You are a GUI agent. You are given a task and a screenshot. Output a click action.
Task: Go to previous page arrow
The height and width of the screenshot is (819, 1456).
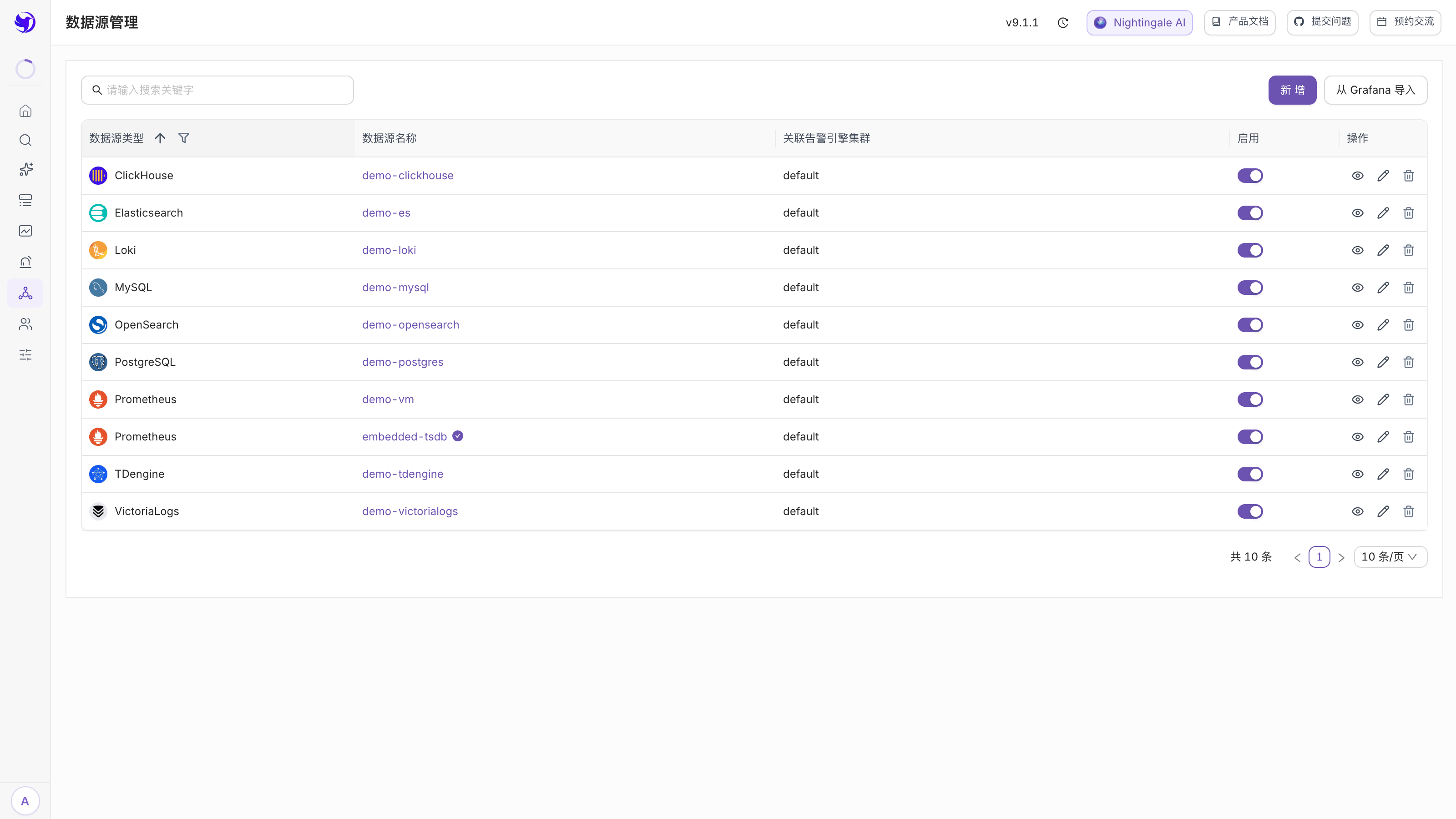pyautogui.click(x=1298, y=557)
